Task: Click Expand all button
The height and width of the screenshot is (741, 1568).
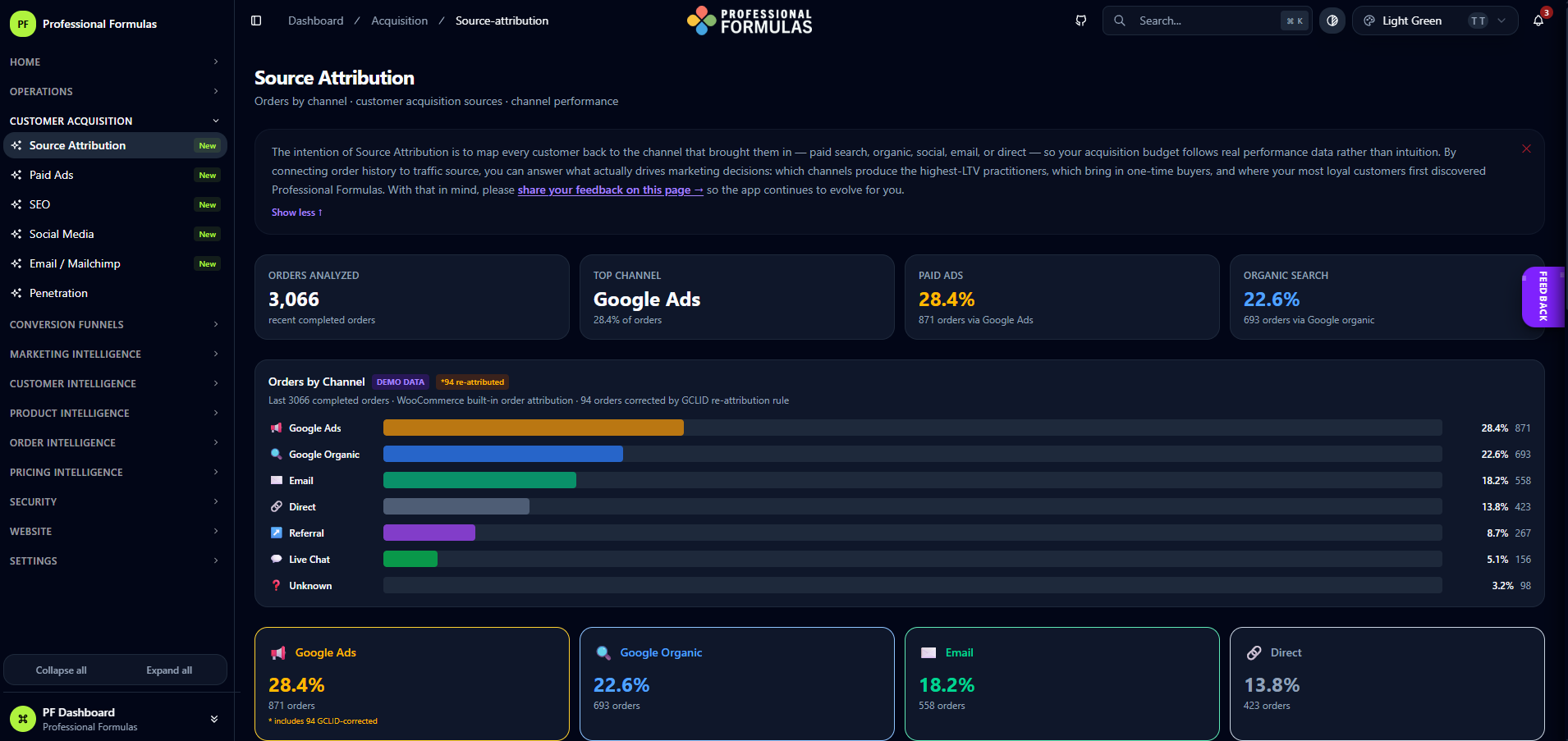Action: click(x=169, y=670)
